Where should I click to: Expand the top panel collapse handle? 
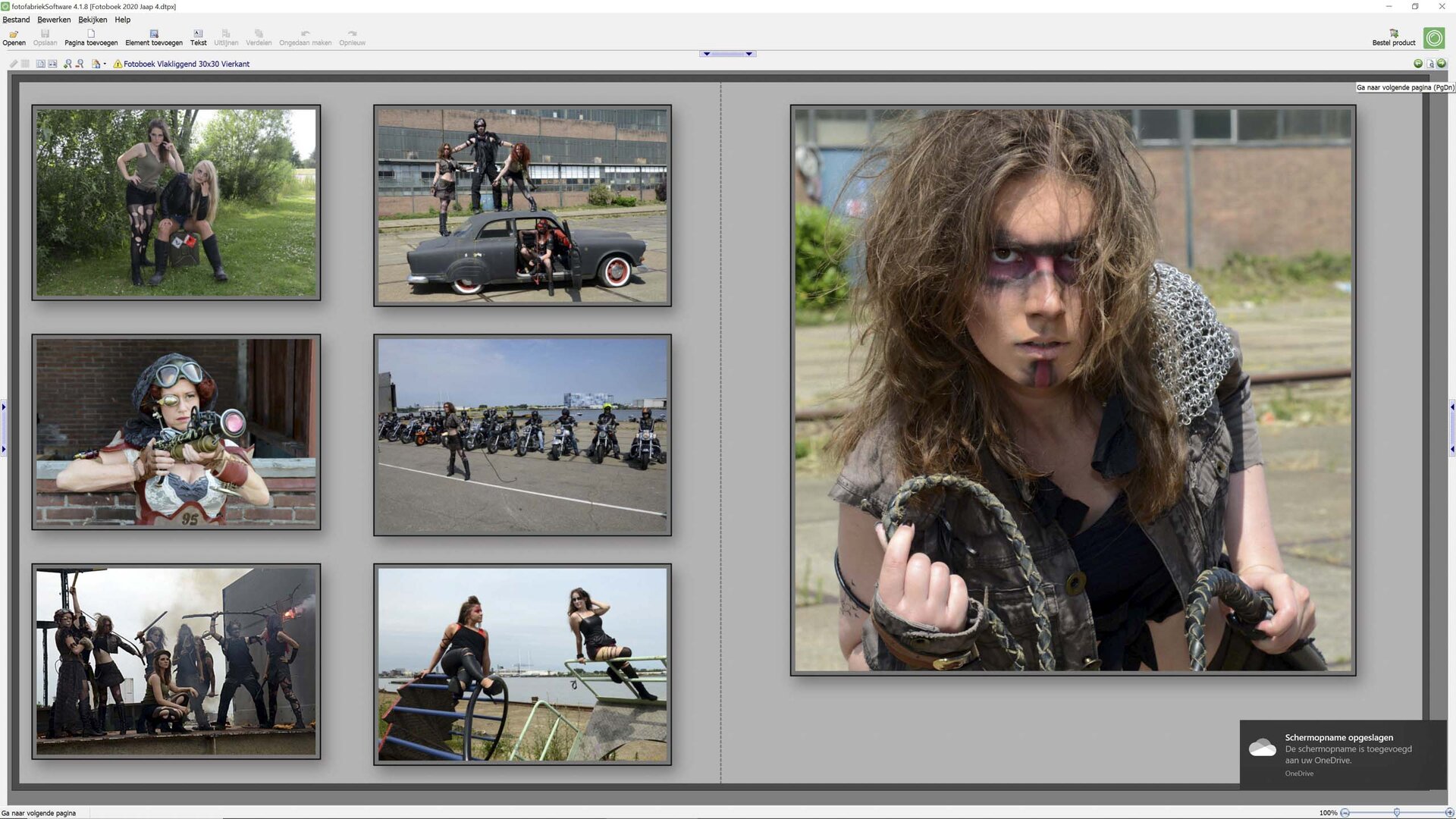(x=727, y=54)
